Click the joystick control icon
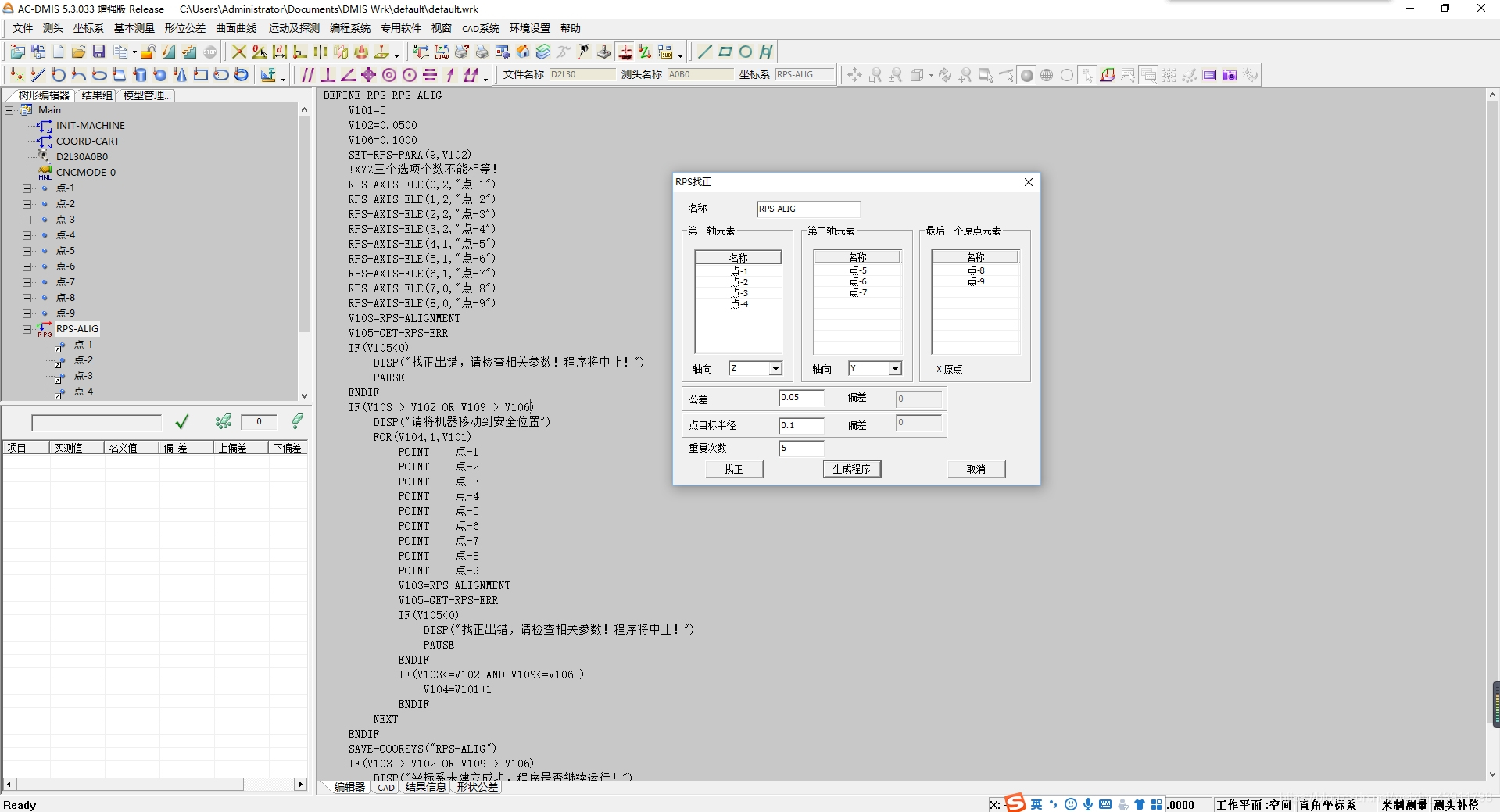The image size is (1500, 812). coord(603,52)
